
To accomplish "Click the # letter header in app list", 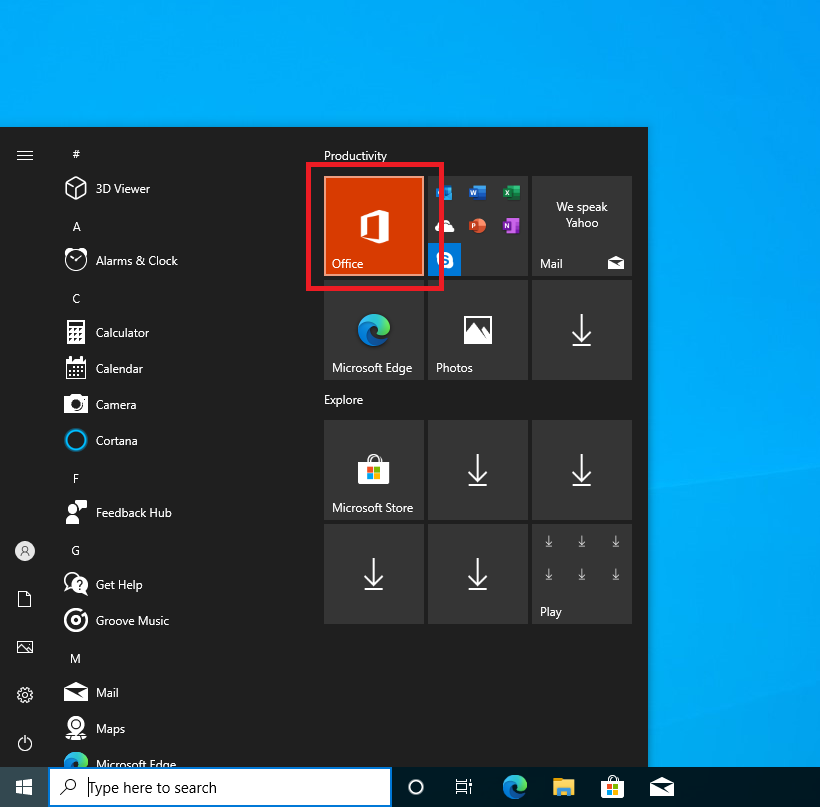I will click(x=76, y=154).
